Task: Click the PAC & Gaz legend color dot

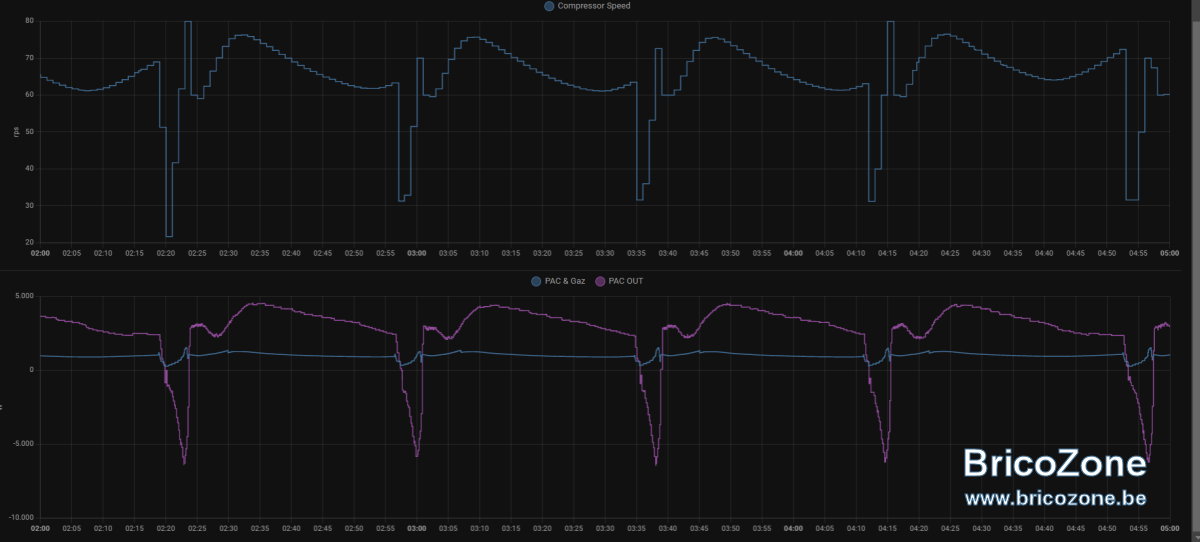Action: (x=536, y=282)
